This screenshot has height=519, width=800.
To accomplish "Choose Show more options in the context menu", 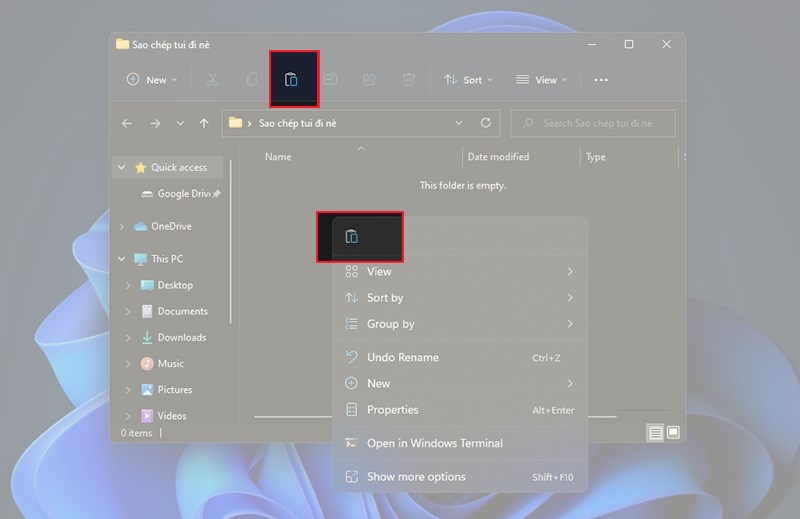I will (416, 477).
